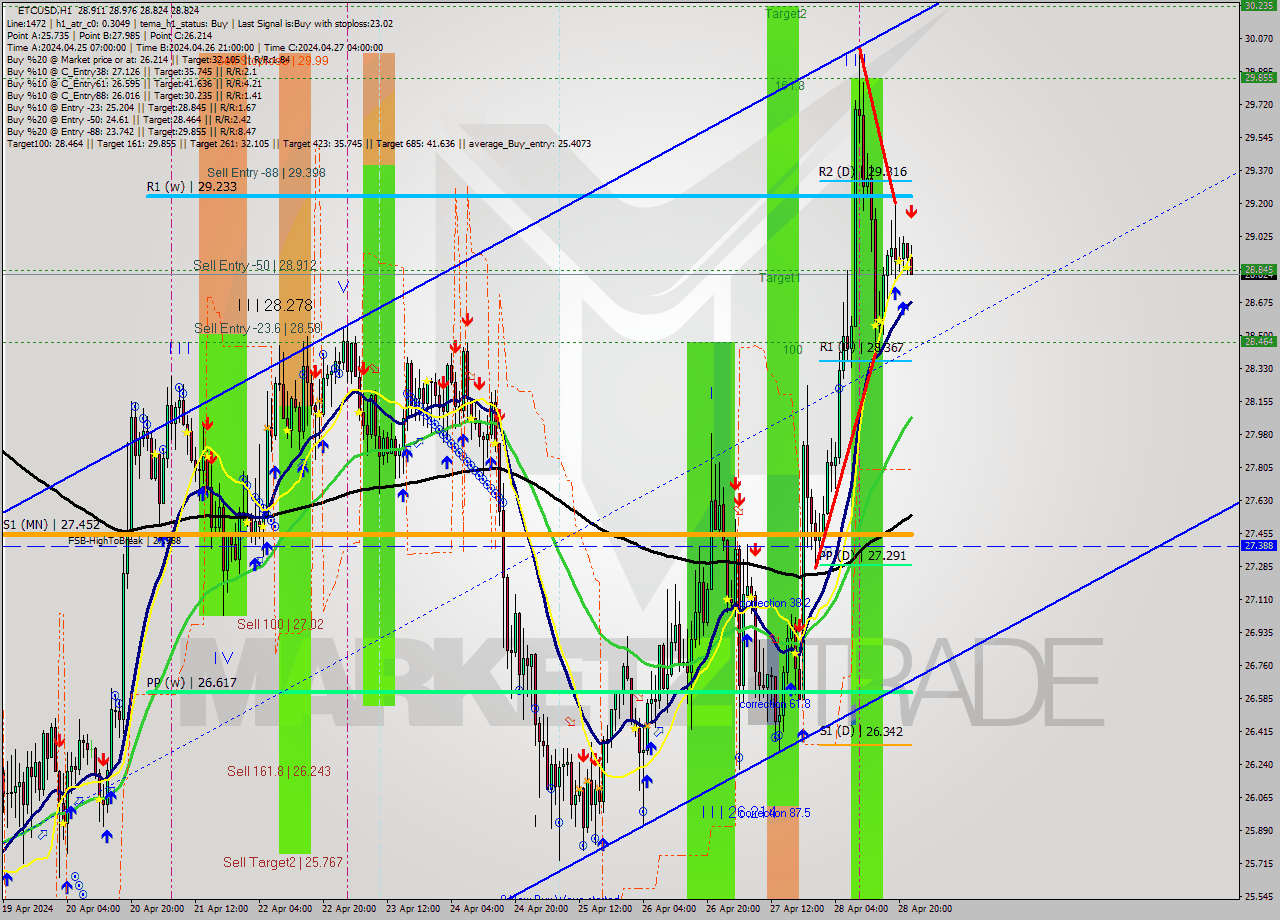Select the 'R2 (D) | 29.216' label
The image size is (1280, 920).
863,172
